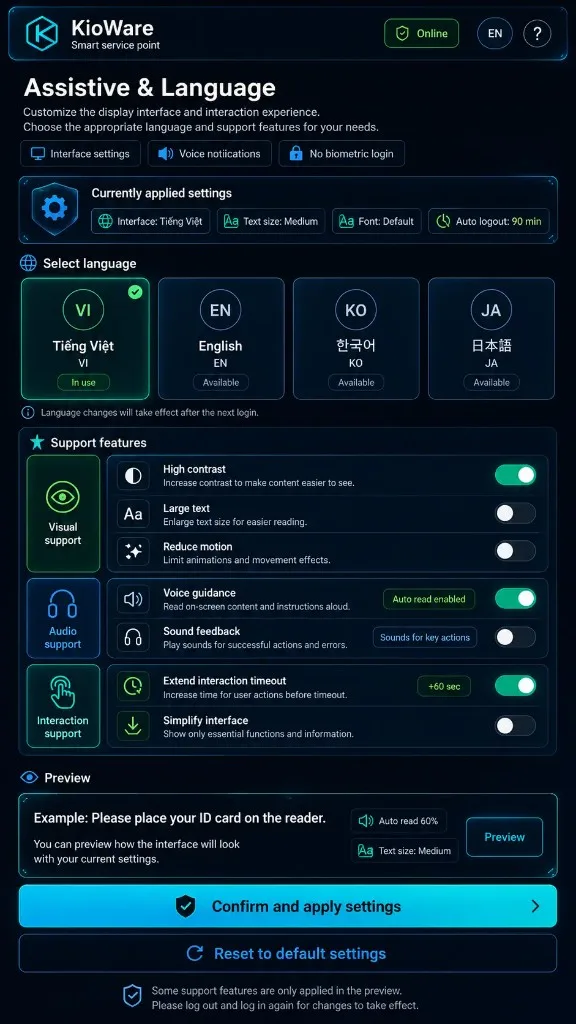This screenshot has height=1024, width=576.
Task: Click the gear shield settings icon
Action: 54,208
